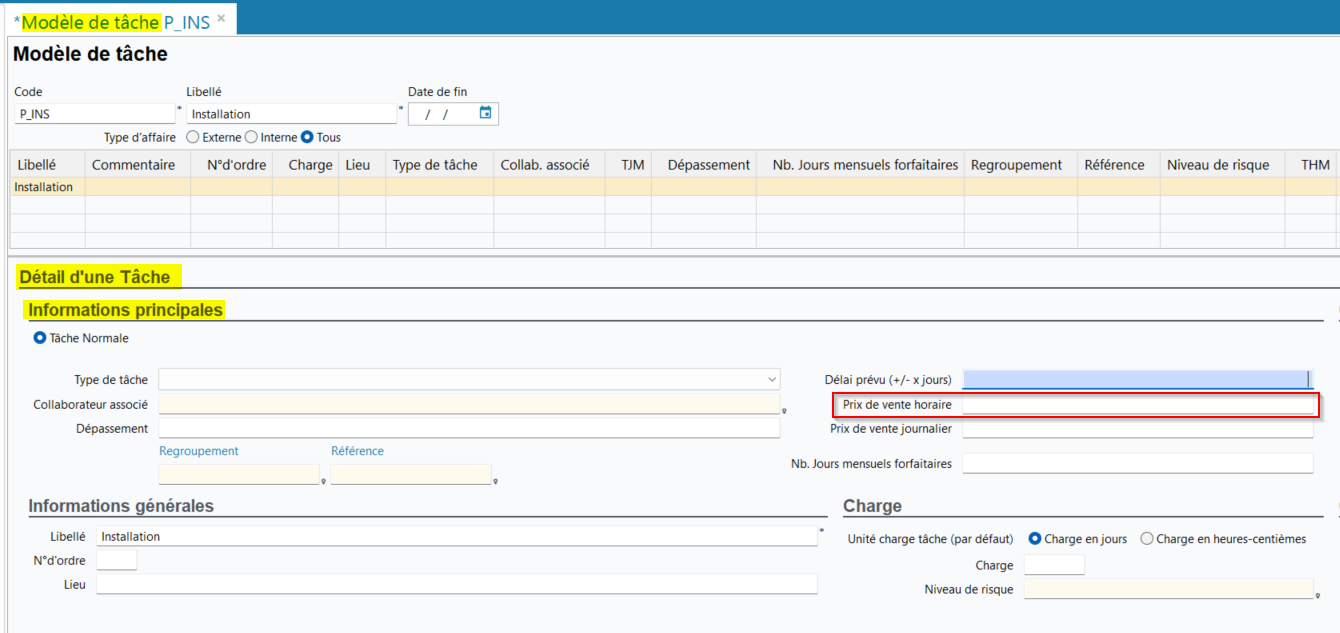Image resolution: width=1340 pixels, height=633 pixels.
Task: Click lookup icon beside Niveau de risque field
Action: click(x=1318, y=595)
